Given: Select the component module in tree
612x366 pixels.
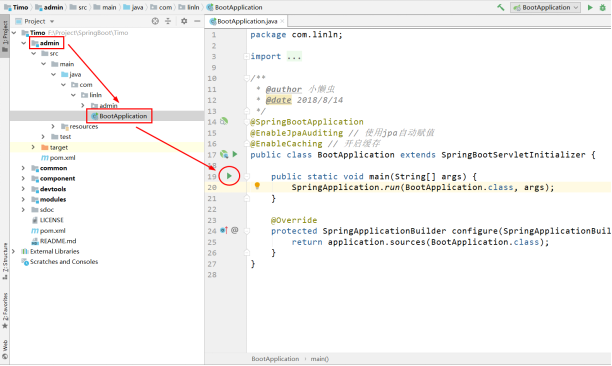Looking at the screenshot, I should tap(53, 178).
